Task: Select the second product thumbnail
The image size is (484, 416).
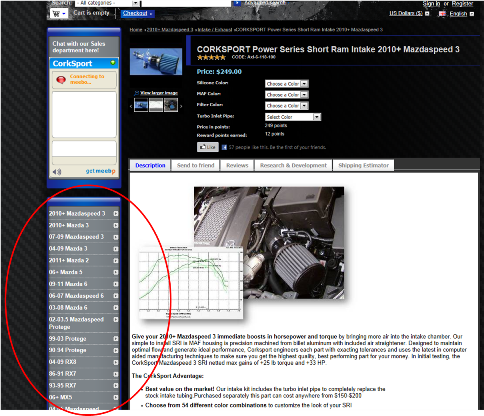Action: pos(156,105)
